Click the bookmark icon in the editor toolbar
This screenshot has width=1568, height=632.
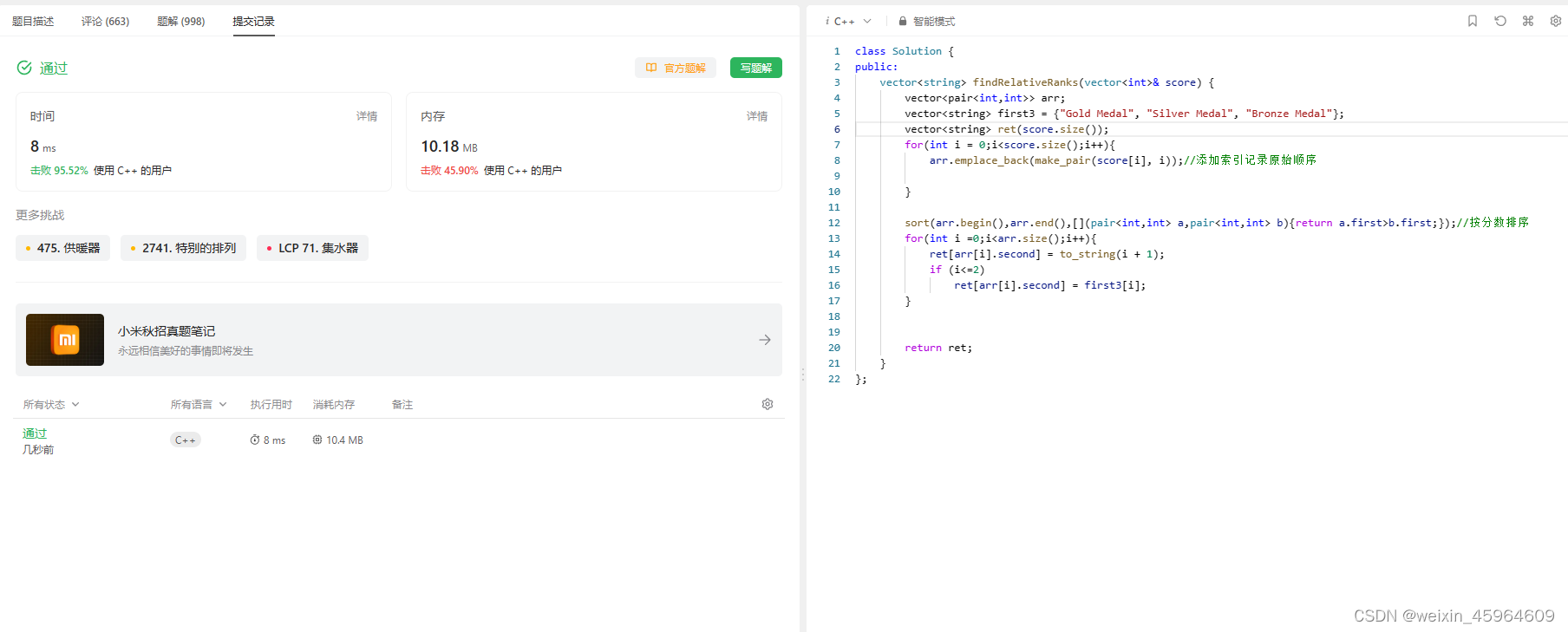1473,21
